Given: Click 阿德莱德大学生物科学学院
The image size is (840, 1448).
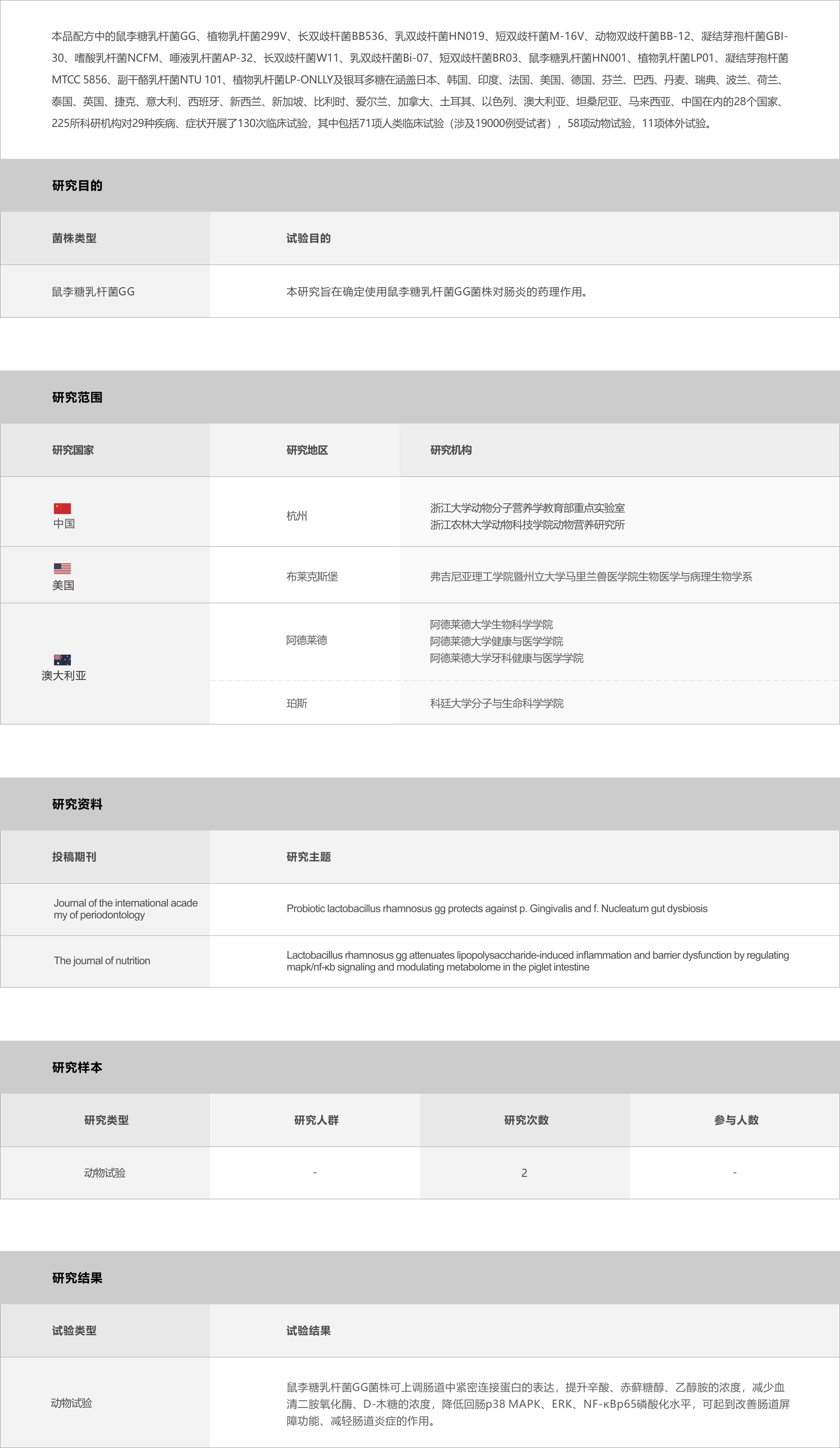Looking at the screenshot, I should coord(491,625).
